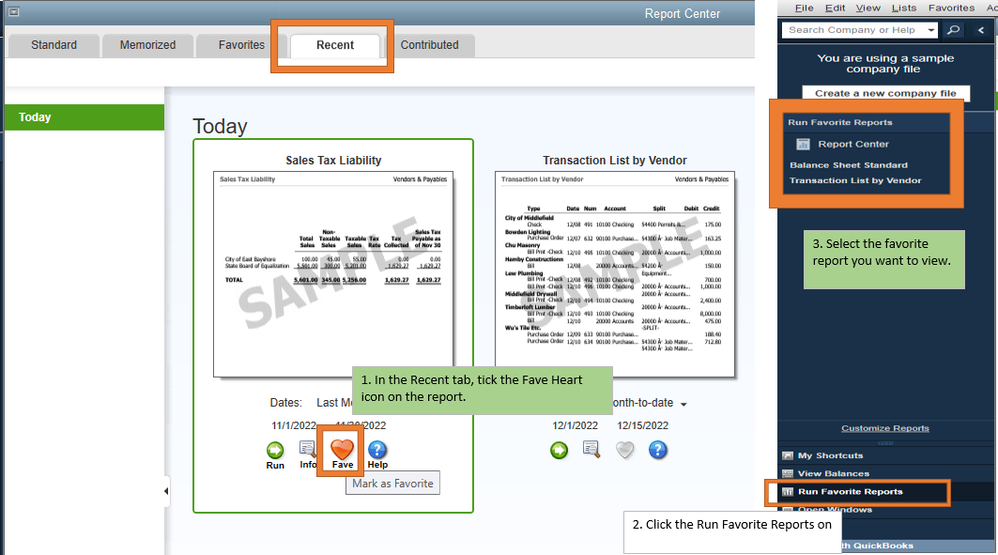Select My Shortcuts in sidebar
Image resolution: width=998 pixels, height=555 pixels.
tap(830, 456)
